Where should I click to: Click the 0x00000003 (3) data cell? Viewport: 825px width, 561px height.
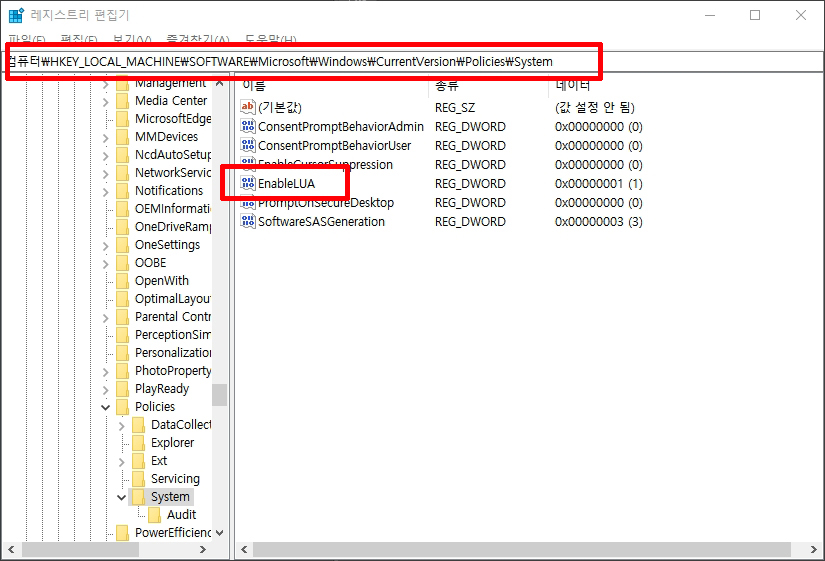599,222
